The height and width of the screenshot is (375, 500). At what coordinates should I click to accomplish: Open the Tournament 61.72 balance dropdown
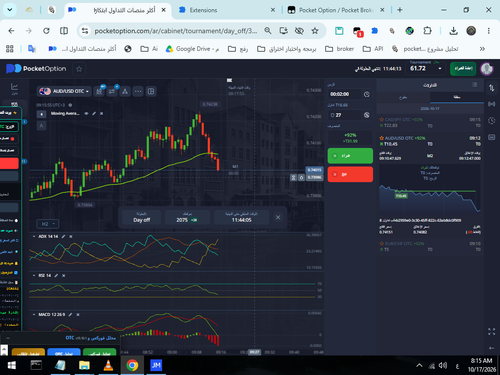point(426,68)
